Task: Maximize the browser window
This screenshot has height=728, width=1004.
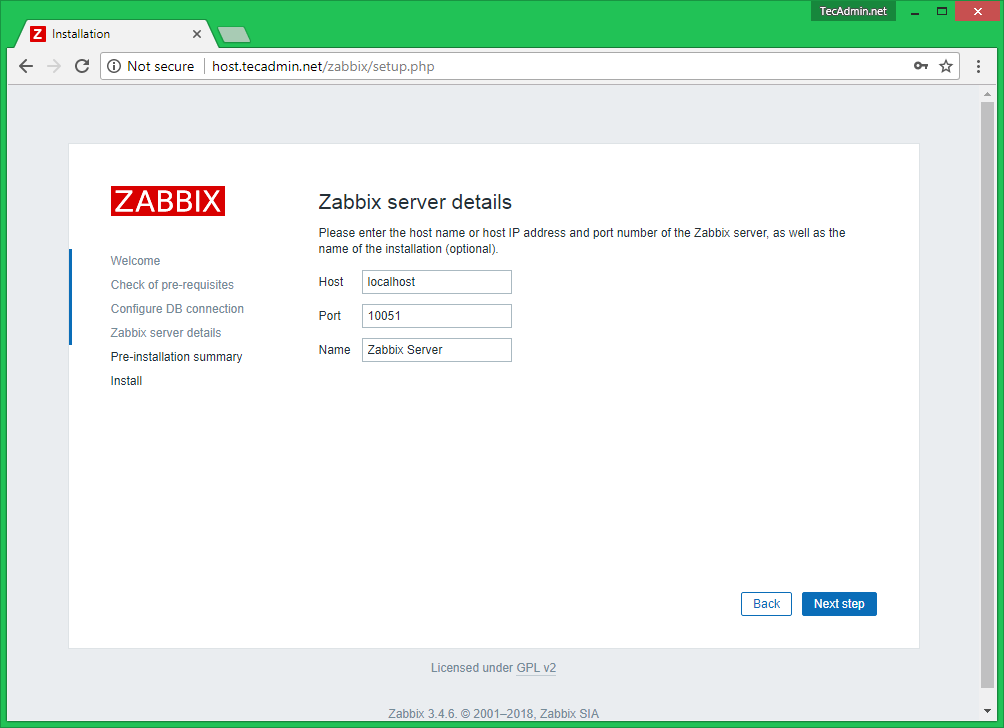Action: pos(941,11)
